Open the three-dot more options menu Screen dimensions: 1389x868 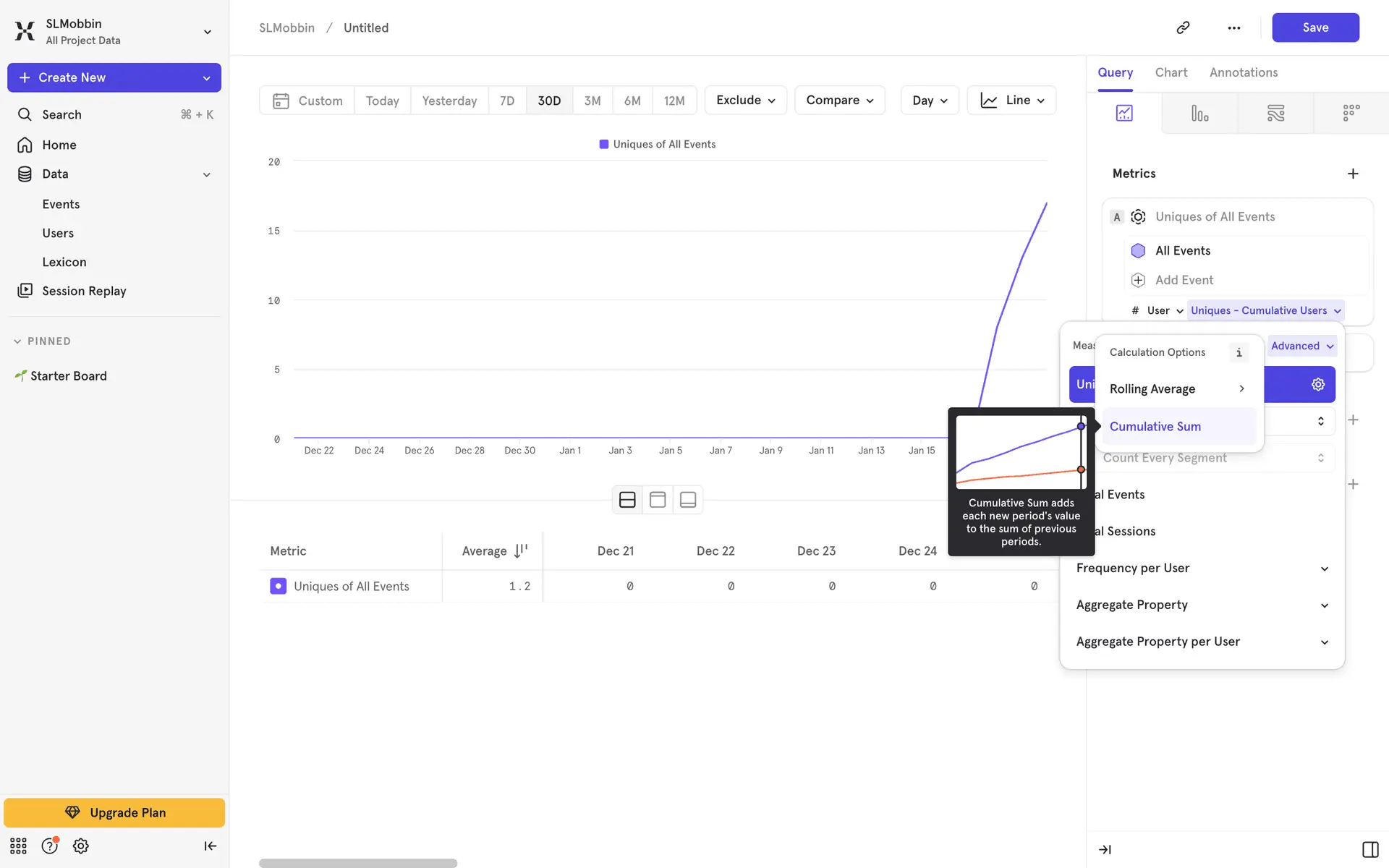[1233, 27]
